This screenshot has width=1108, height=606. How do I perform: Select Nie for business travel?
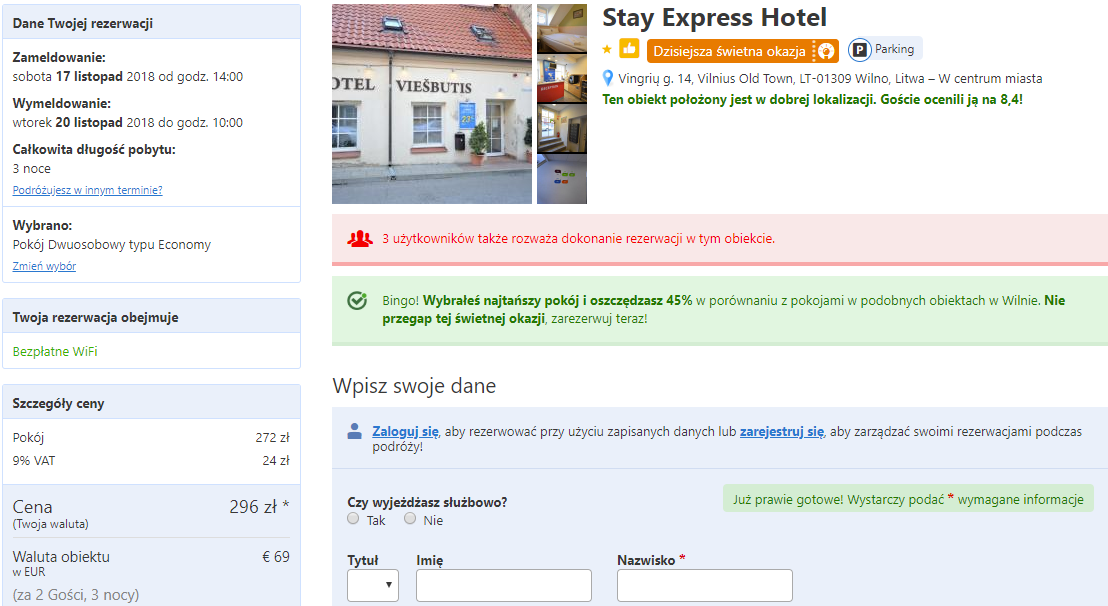410,518
